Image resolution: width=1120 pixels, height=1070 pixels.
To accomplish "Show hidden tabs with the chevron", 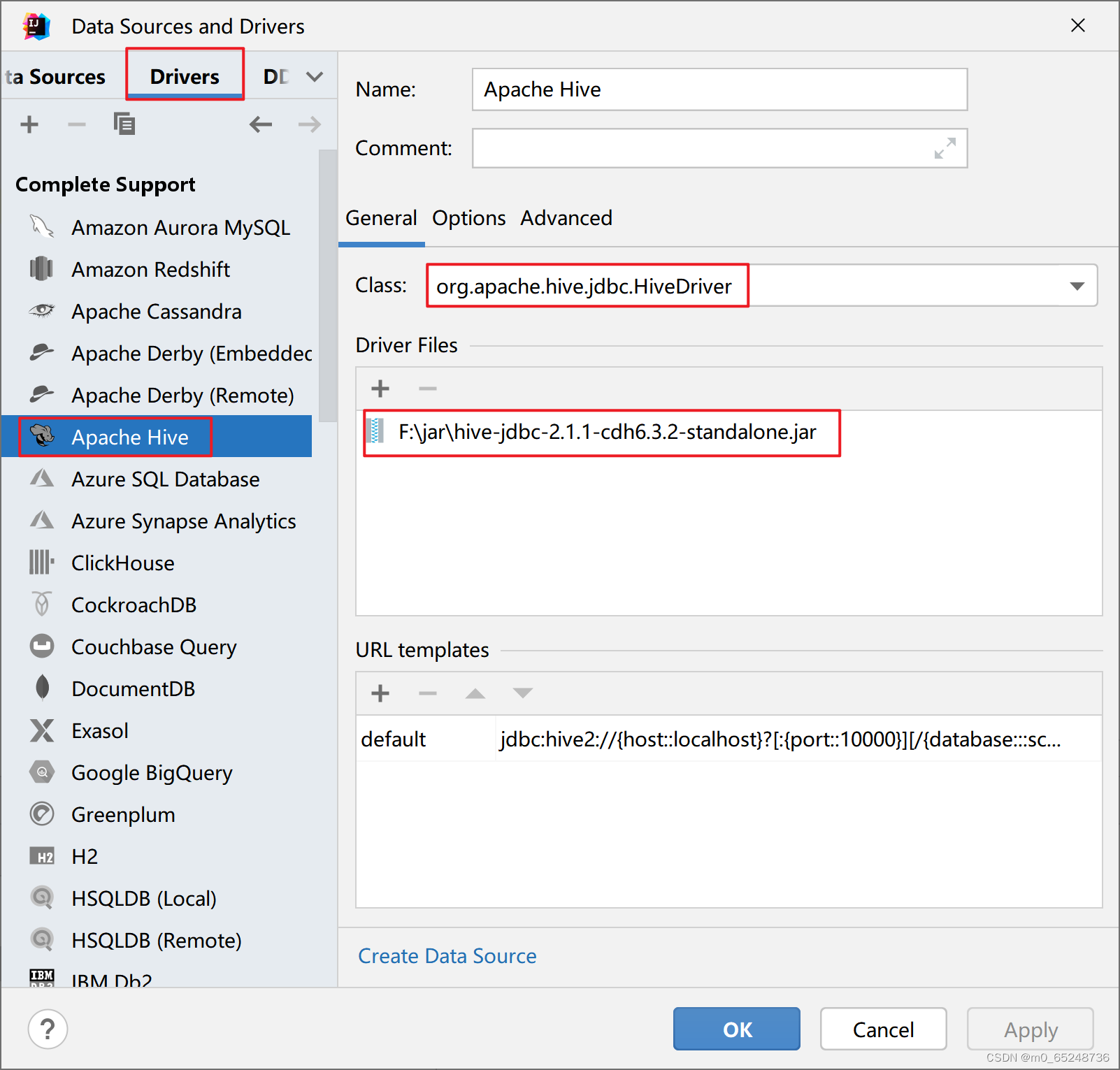I will [x=315, y=77].
